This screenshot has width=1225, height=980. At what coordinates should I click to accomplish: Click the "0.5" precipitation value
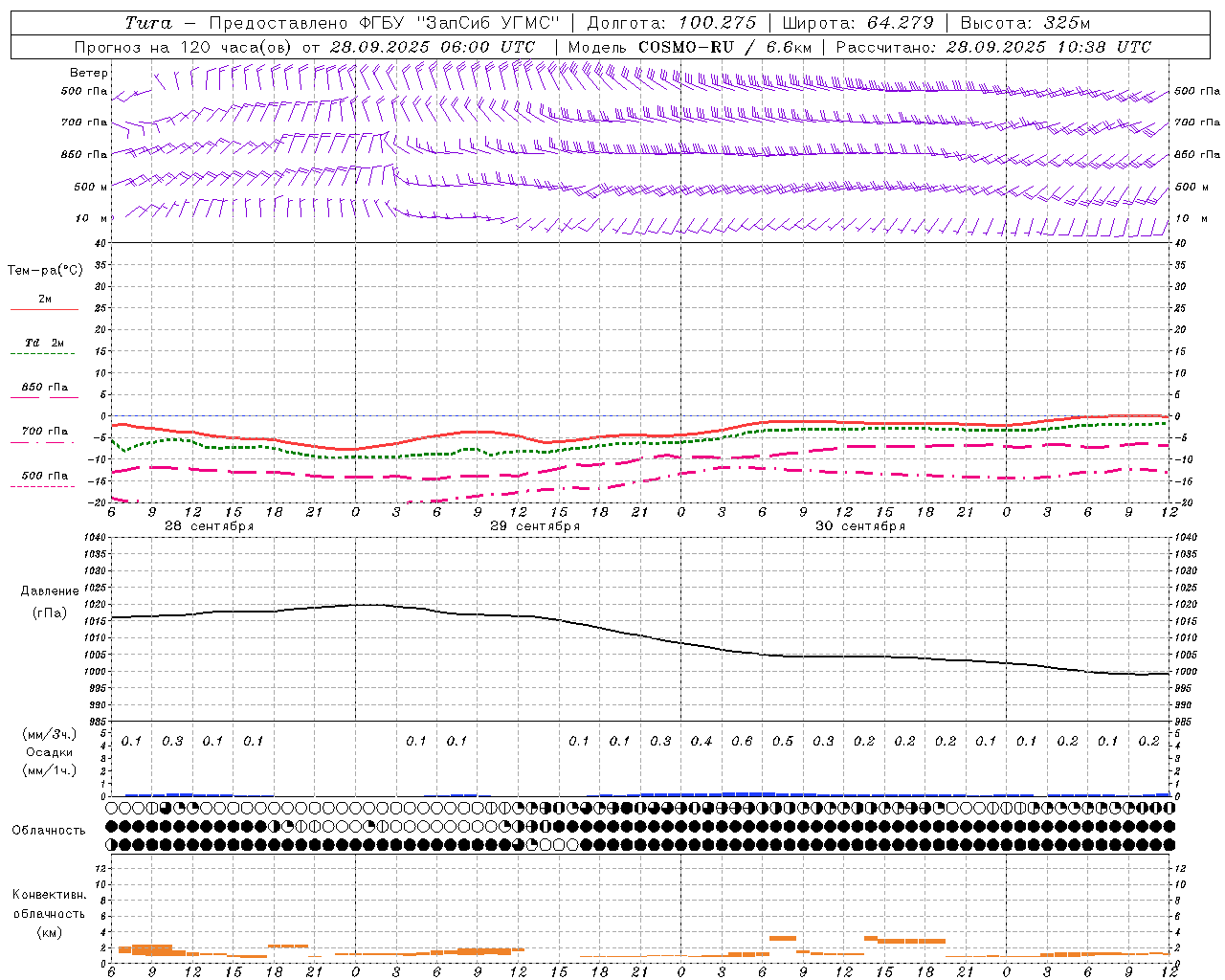(783, 742)
